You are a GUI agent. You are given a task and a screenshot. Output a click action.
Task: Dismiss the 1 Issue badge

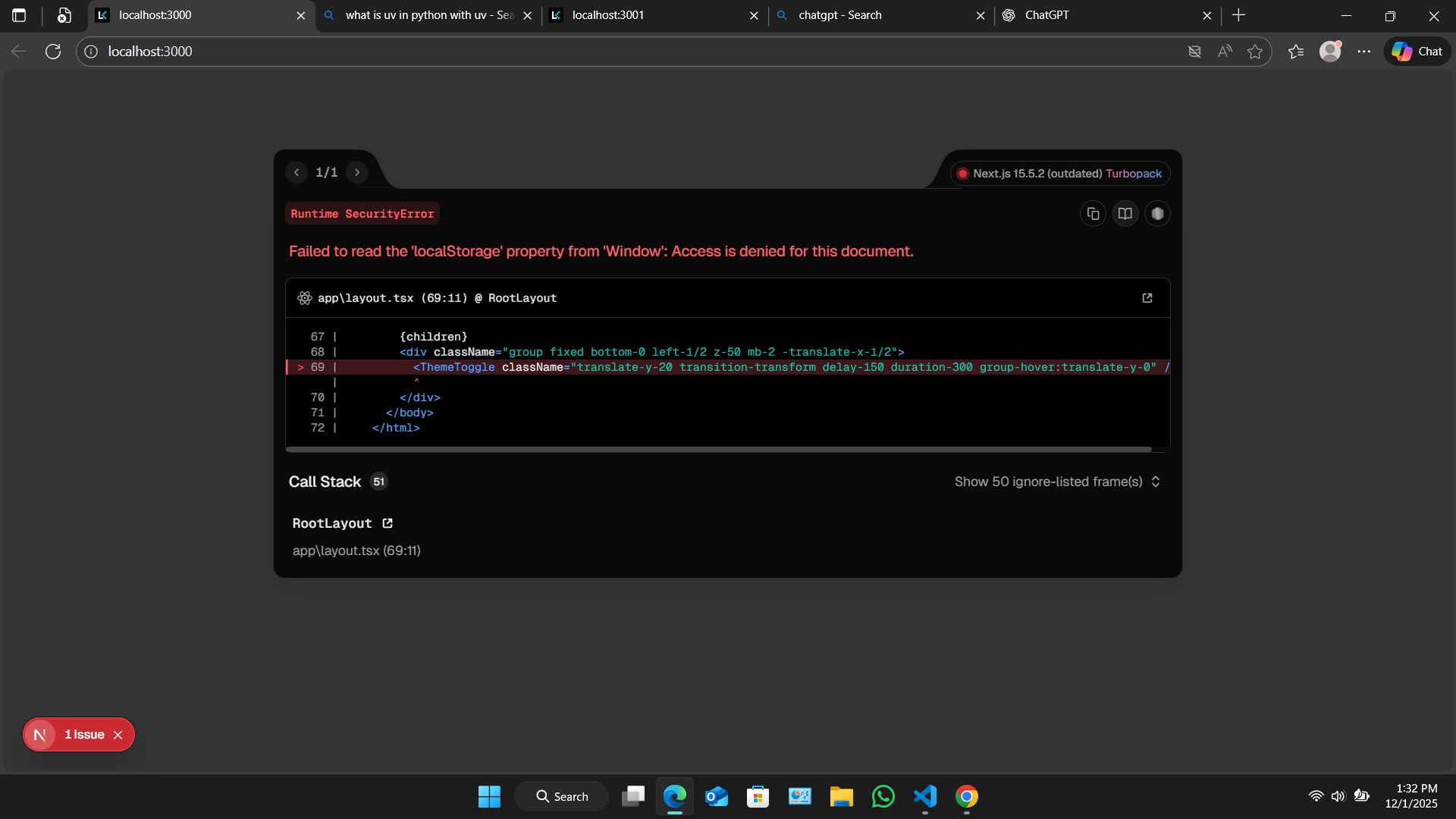118,735
